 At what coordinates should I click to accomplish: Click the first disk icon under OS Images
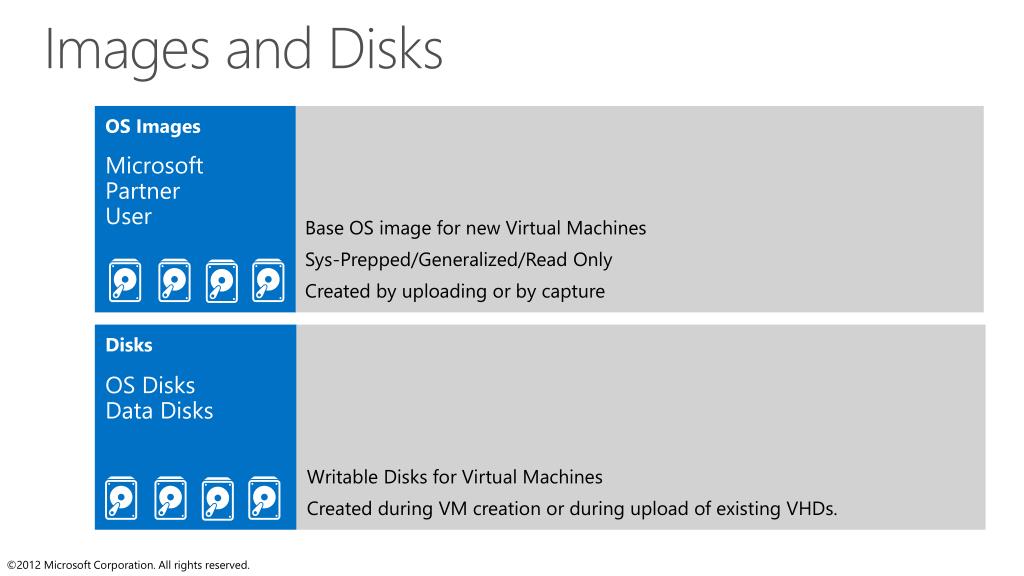tap(125, 281)
